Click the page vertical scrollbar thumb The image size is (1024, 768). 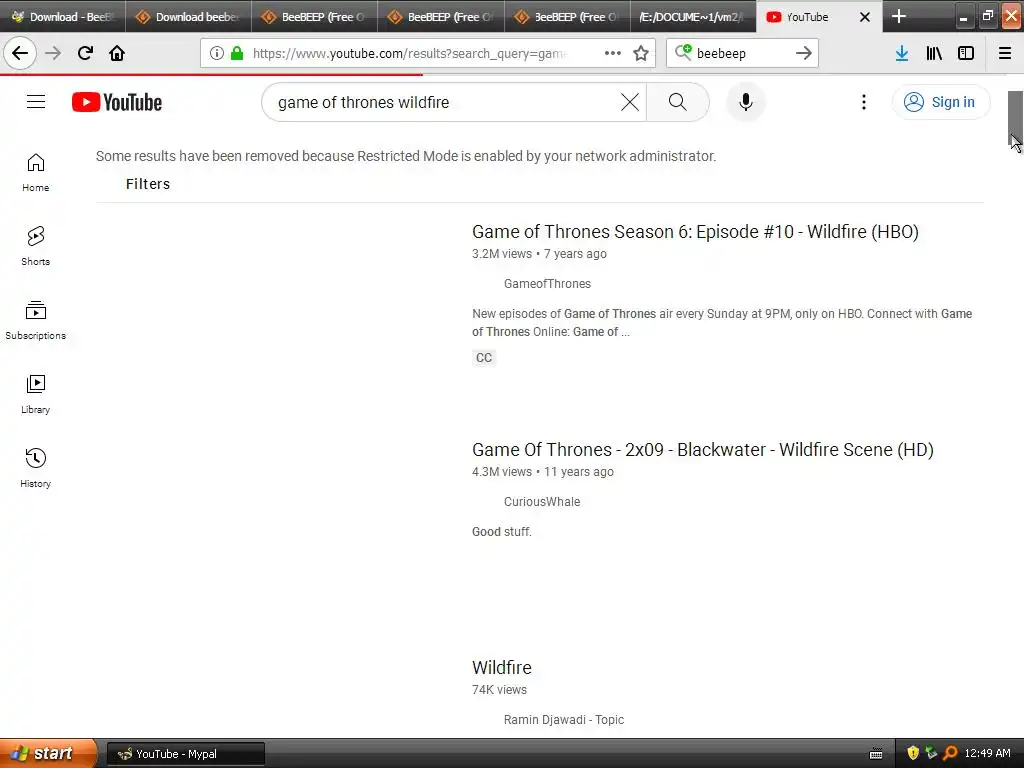click(1015, 120)
